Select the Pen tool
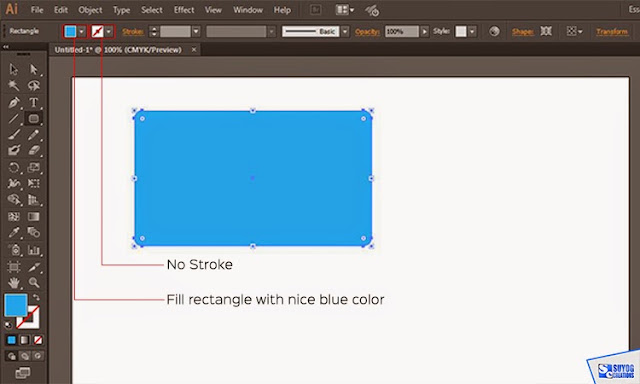The width and height of the screenshot is (640, 384). [x=13, y=102]
